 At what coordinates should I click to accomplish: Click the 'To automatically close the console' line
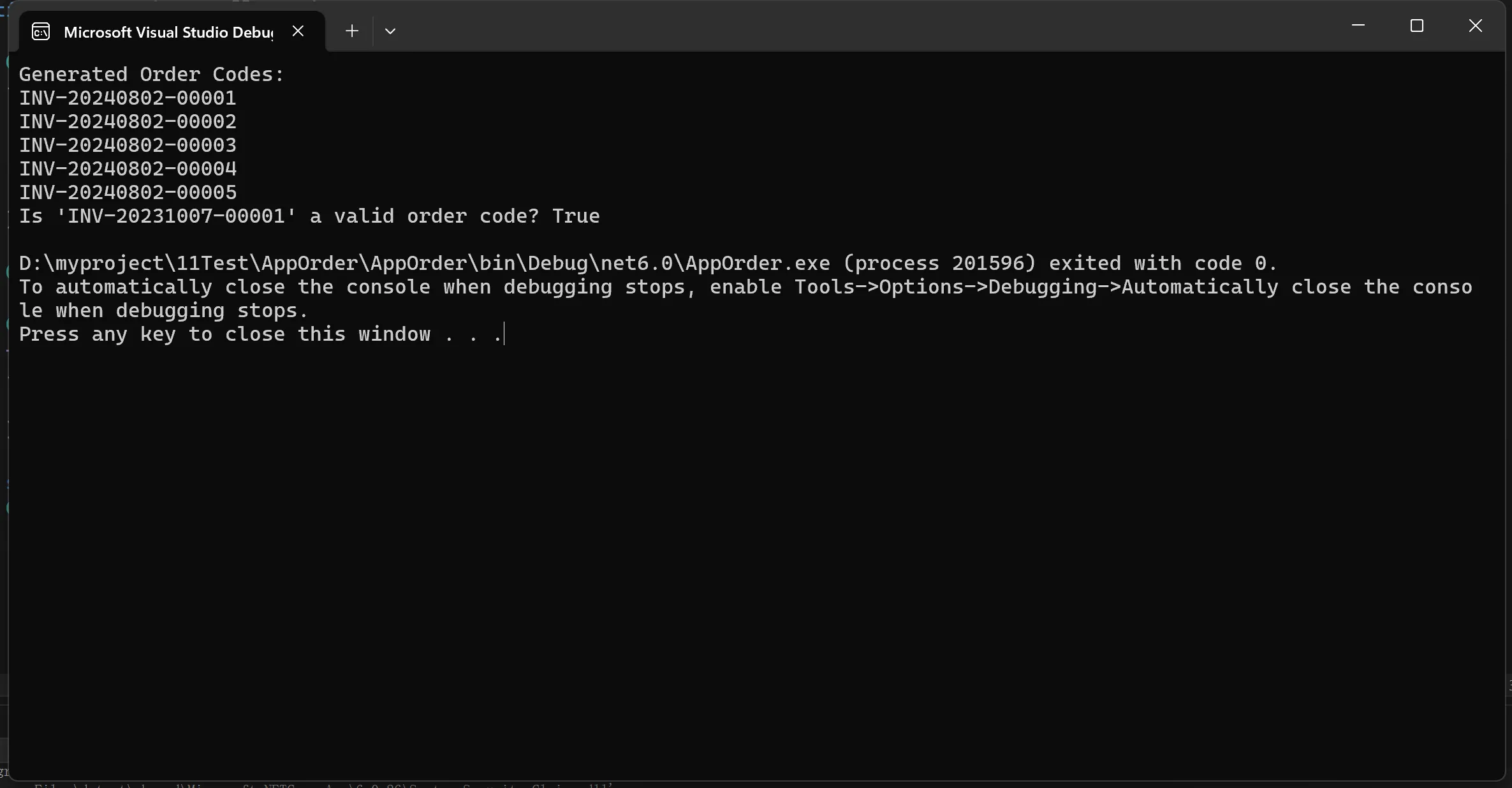click(x=745, y=286)
